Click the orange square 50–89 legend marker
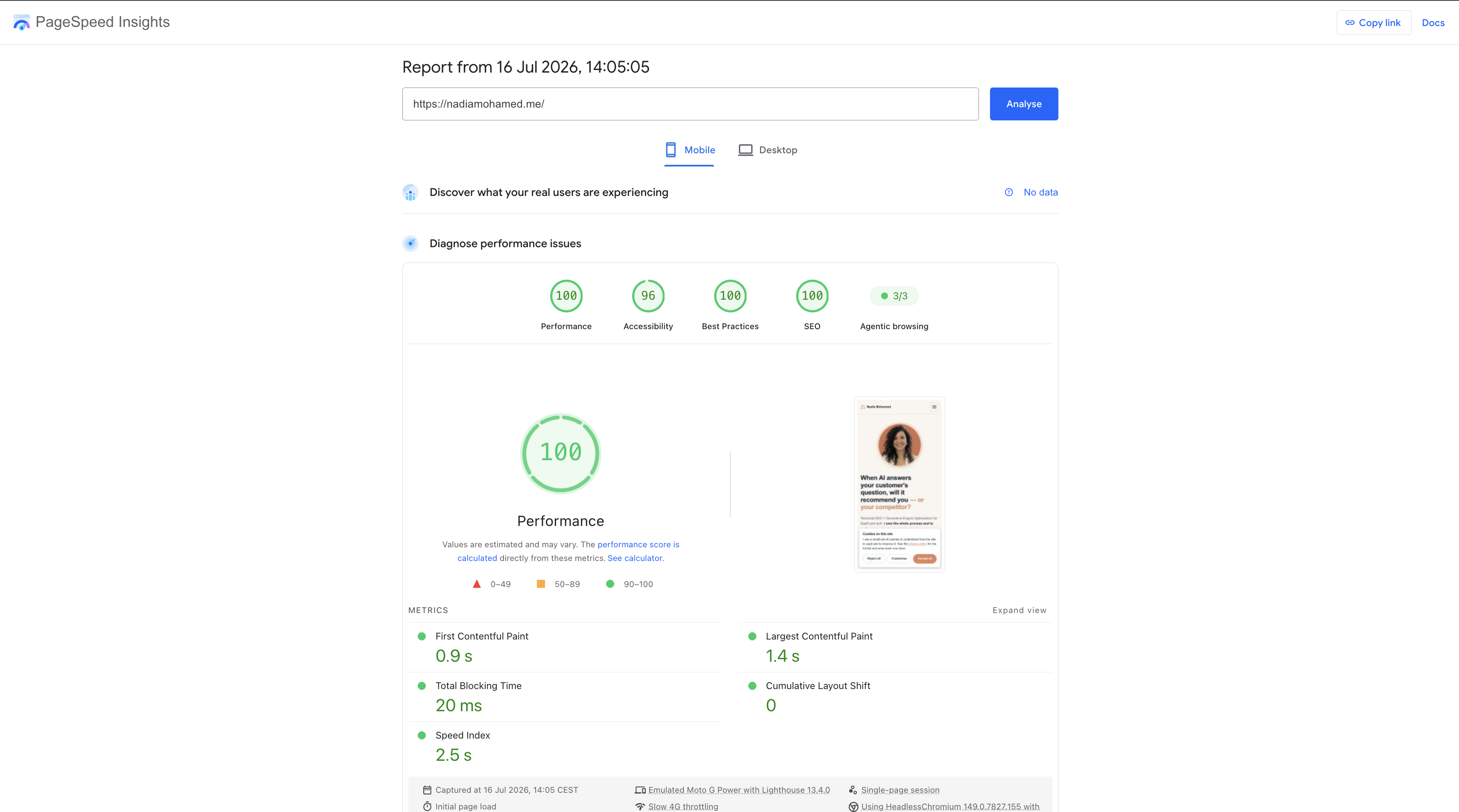 [x=541, y=584]
